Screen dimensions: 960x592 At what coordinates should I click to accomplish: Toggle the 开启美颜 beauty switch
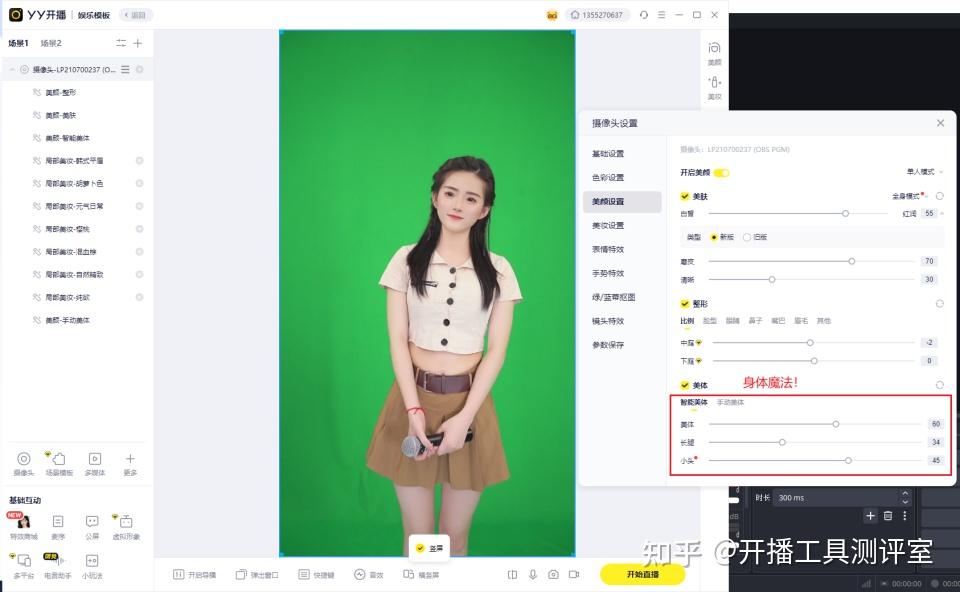[722, 172]
